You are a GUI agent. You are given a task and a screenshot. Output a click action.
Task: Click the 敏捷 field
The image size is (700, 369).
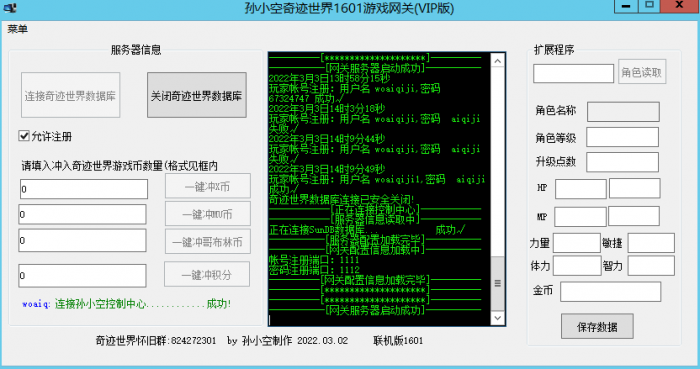[x=651, y=243]
